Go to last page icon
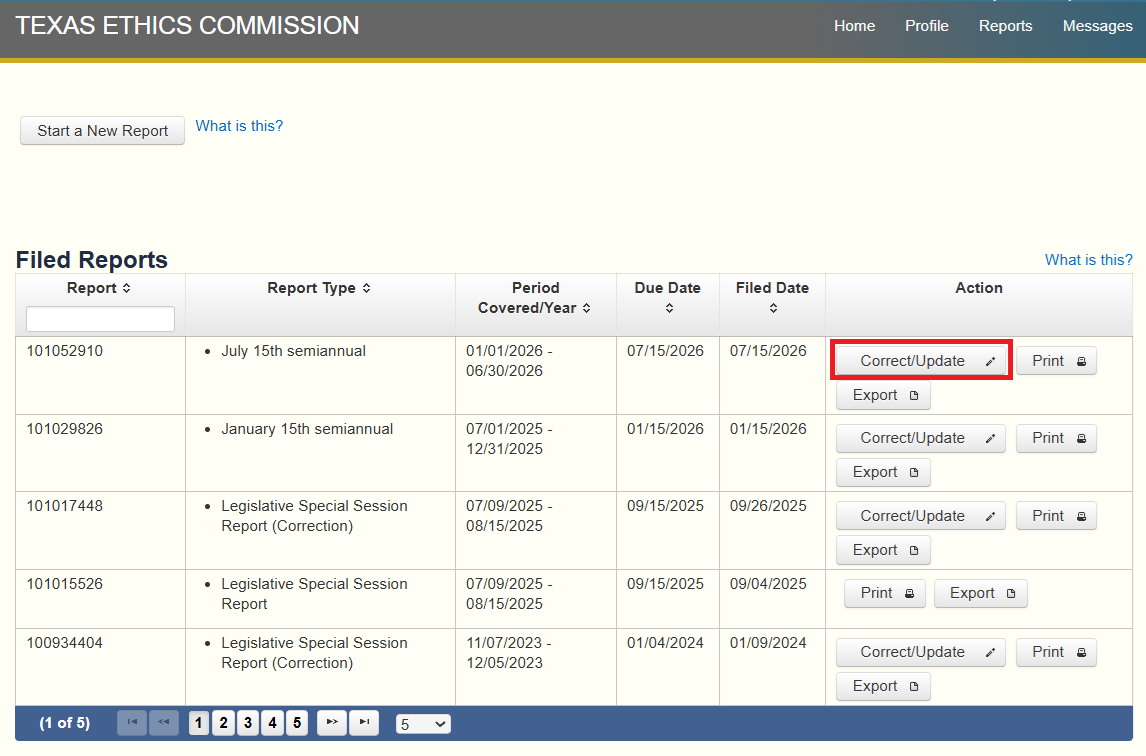 (x=364, y=722)
